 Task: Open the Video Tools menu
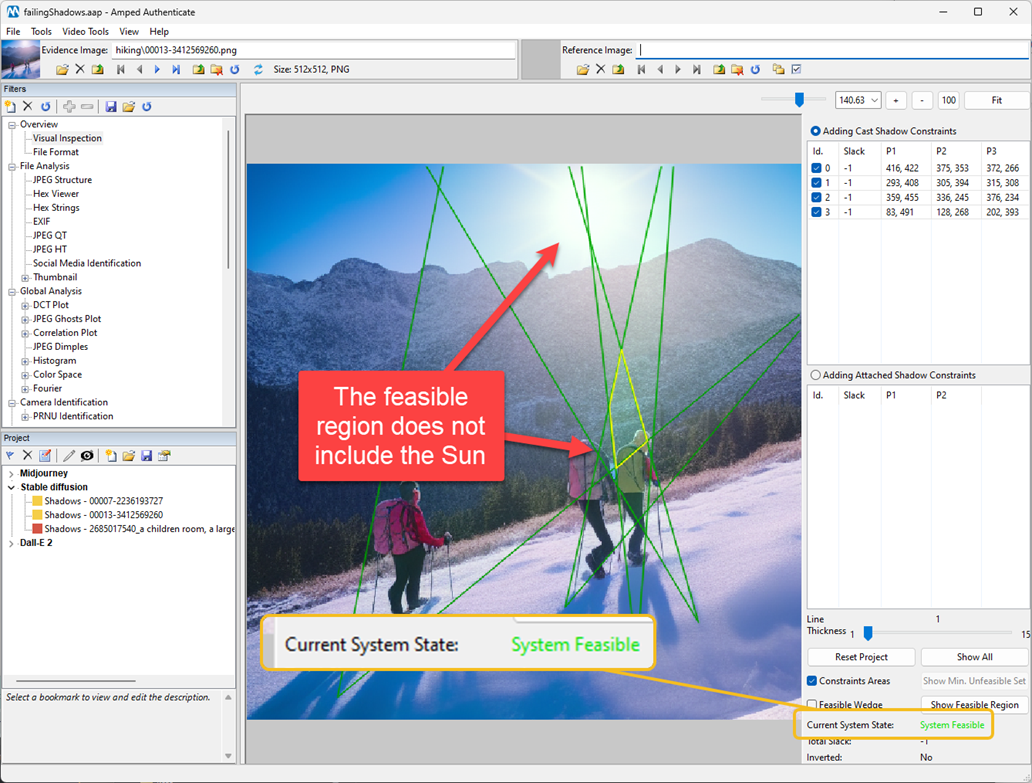coord(85,31)
